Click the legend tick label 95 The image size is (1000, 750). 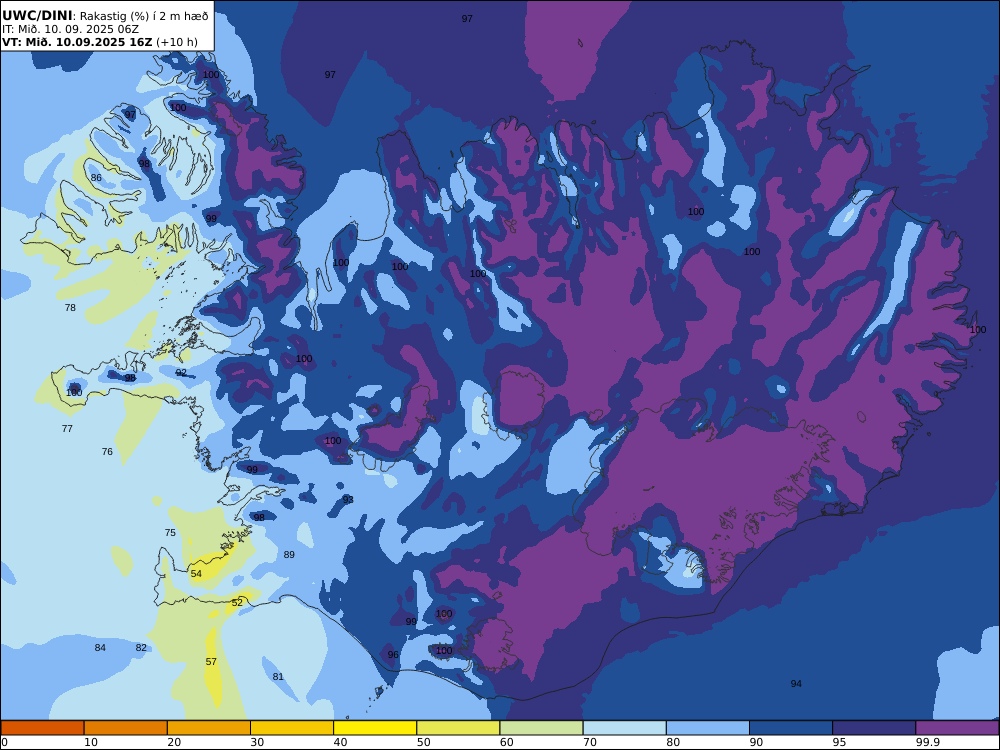839,742
